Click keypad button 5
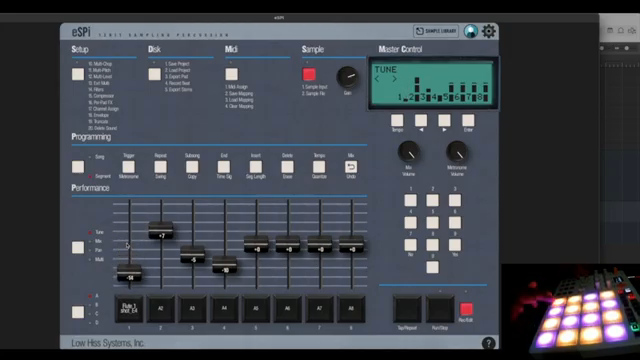This screenshot has height=360, width=640. point(433,223)
